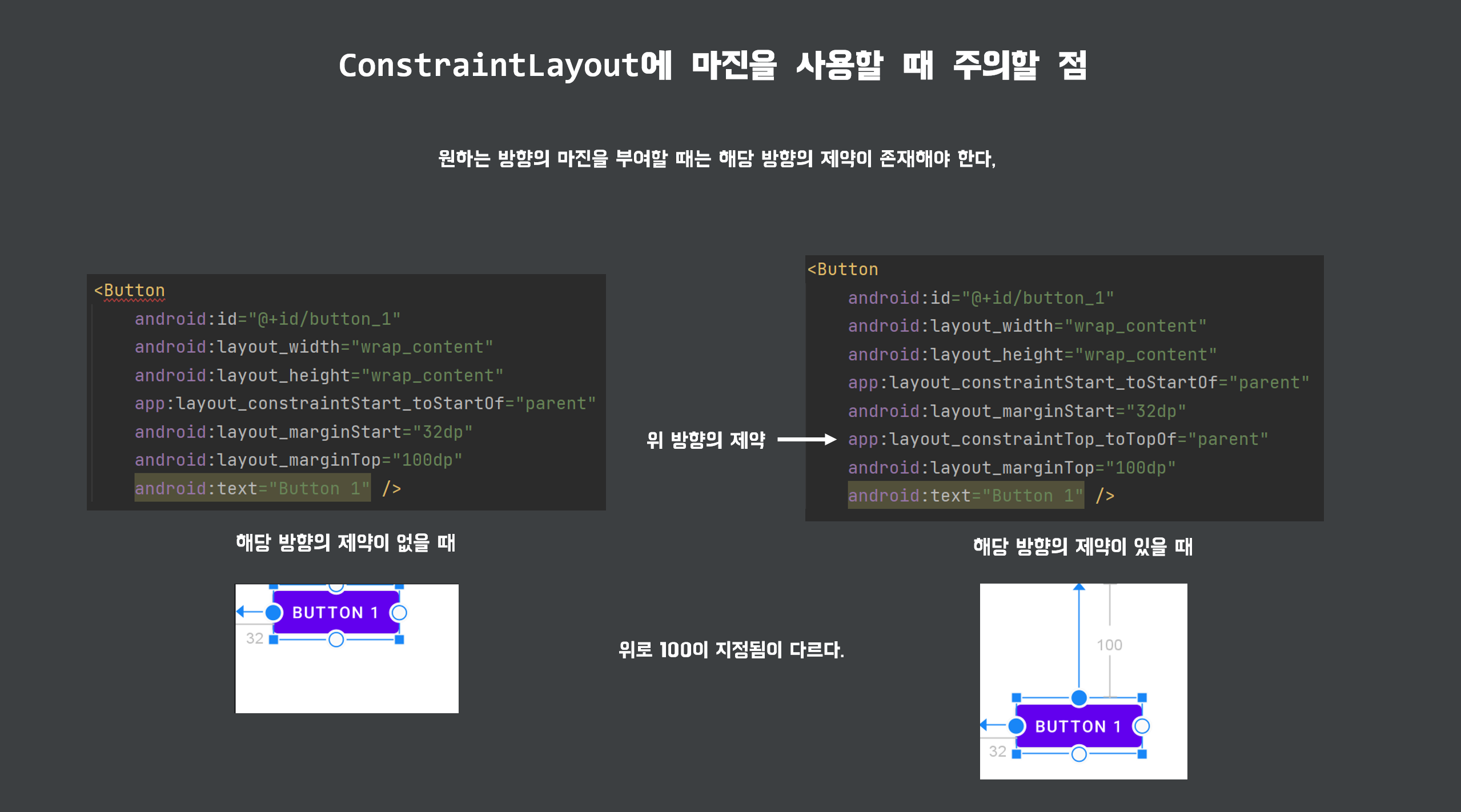This screenshot has width=1461, height=812.
Task: Click the purple BUTTON 1 below the 100 margin
Action: coord(1078,726)
